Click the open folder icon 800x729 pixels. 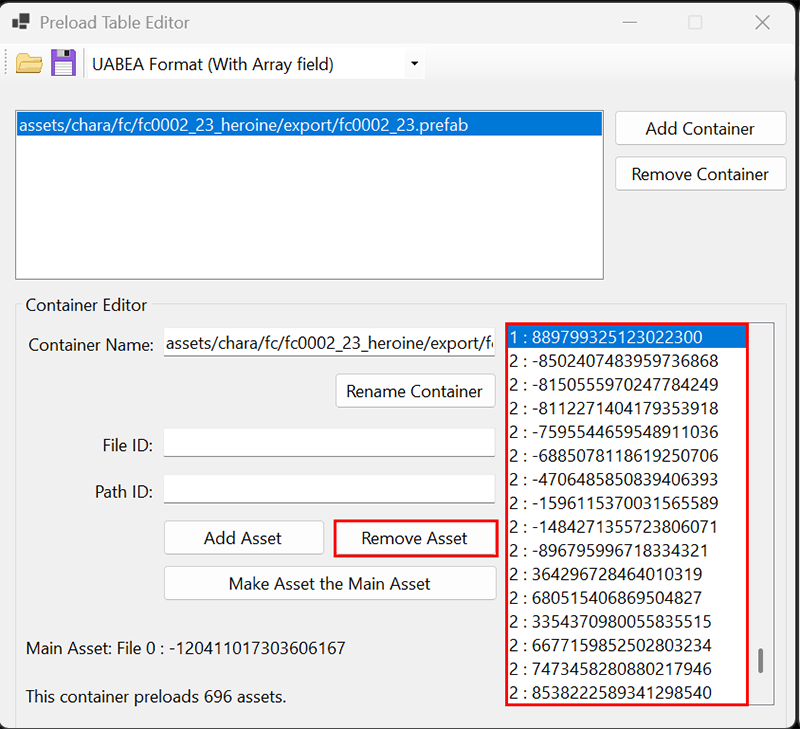tap(29, 64)
